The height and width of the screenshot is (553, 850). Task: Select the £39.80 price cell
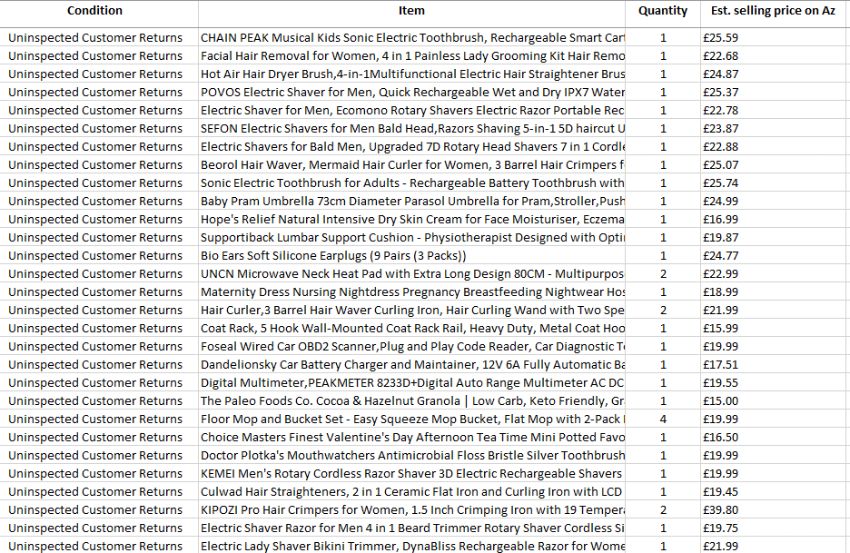[775, 510]
